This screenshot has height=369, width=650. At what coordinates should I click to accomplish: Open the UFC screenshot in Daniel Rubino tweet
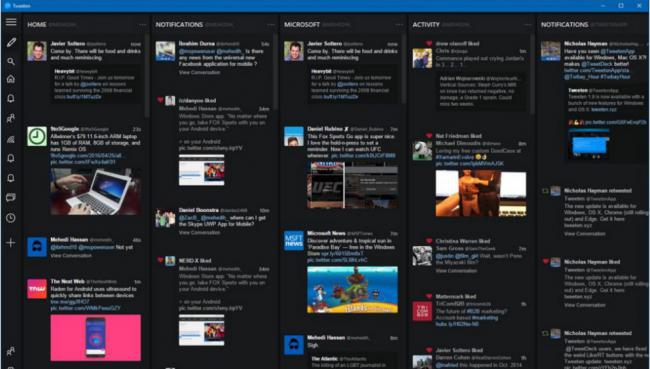(352, 185)
